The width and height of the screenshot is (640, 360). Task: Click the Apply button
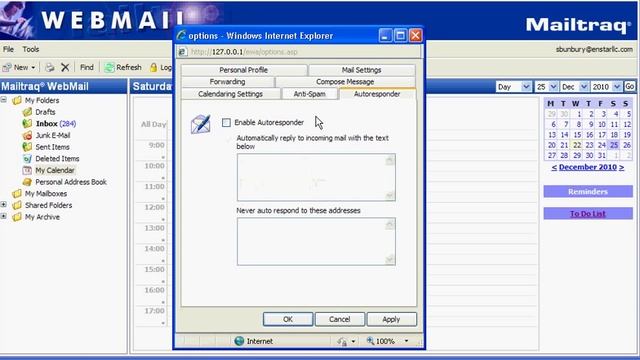[391, 319]
